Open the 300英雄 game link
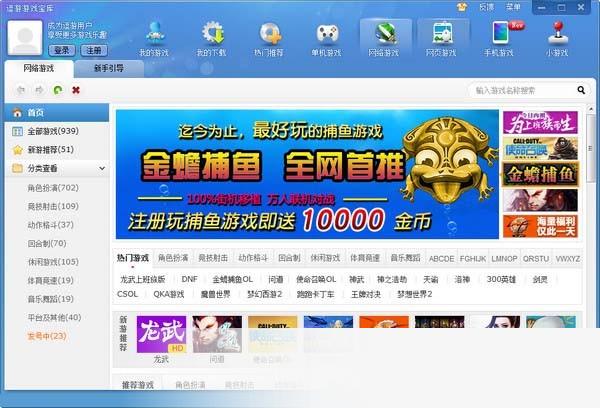600x408 pixels. pos(501,279)
